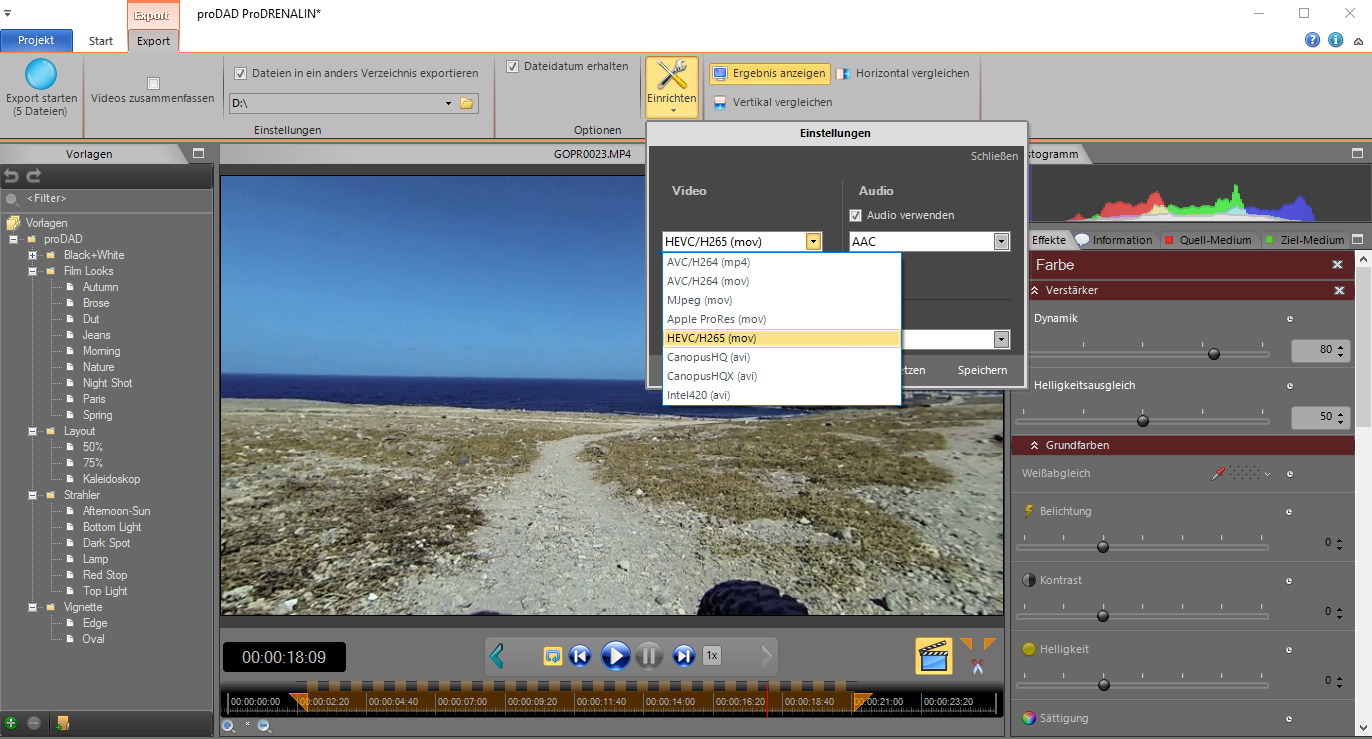Click the undo arrow in Vorlagen panel

[x=12, y=176]
